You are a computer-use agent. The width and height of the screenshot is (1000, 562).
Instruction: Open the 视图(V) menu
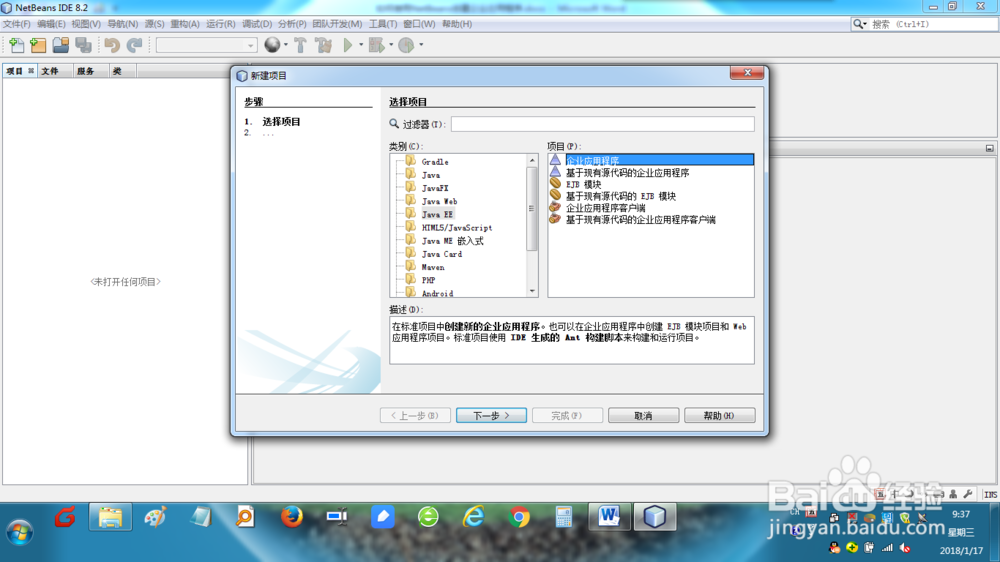86,24
